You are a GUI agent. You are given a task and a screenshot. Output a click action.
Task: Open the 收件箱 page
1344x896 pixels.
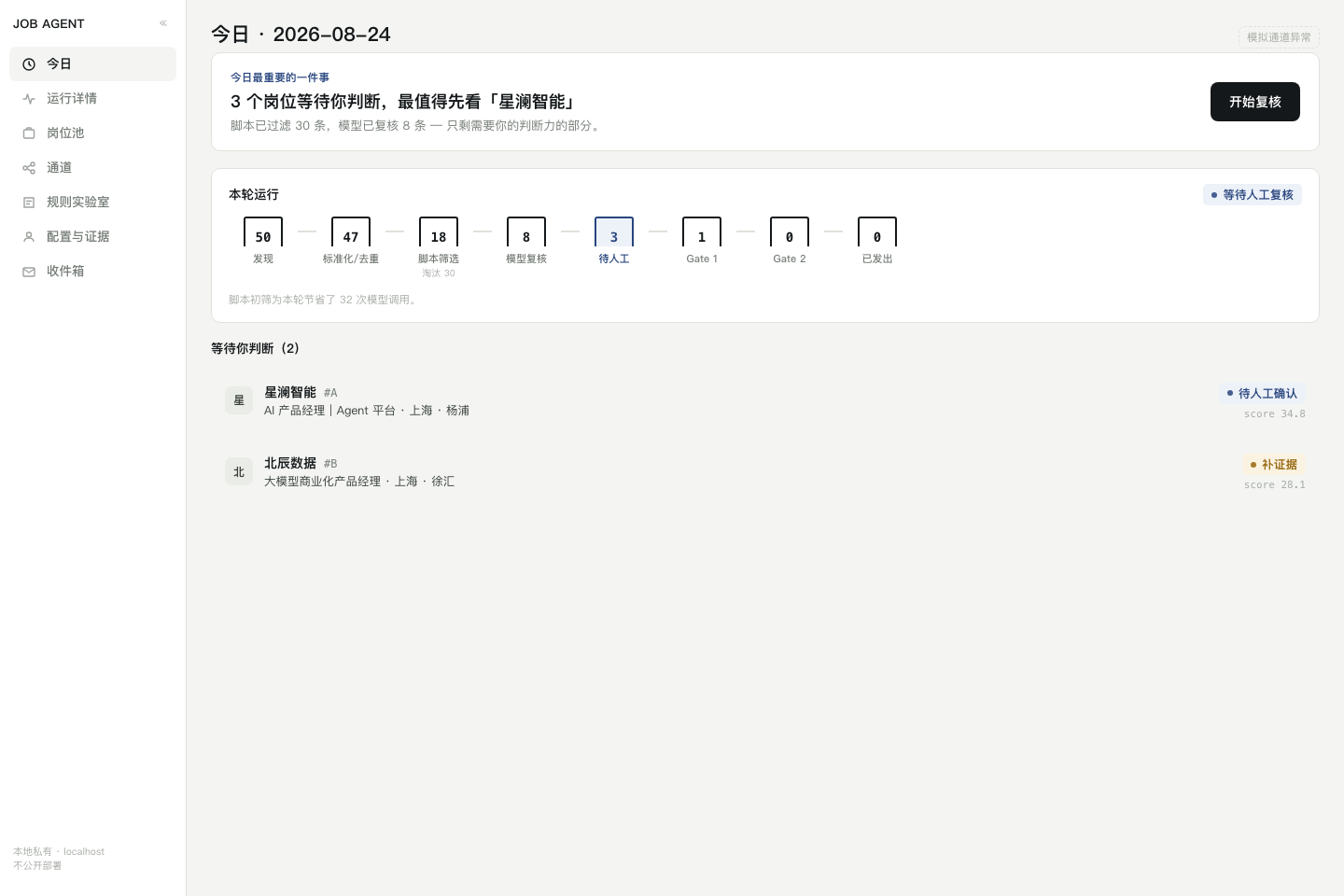92,271
